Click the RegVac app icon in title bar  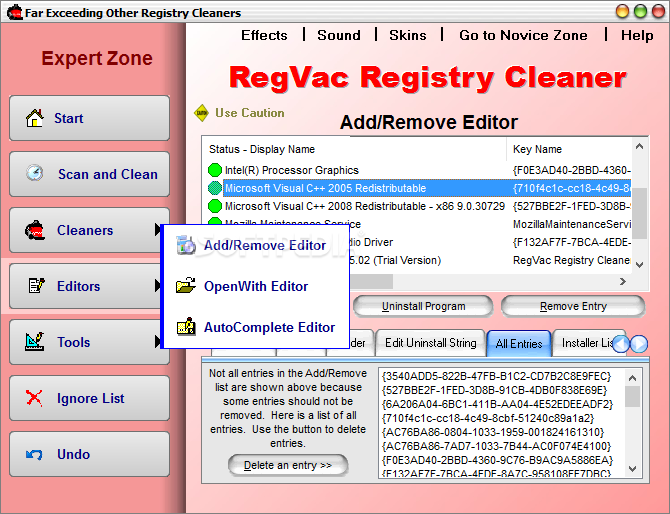point(15,12)
